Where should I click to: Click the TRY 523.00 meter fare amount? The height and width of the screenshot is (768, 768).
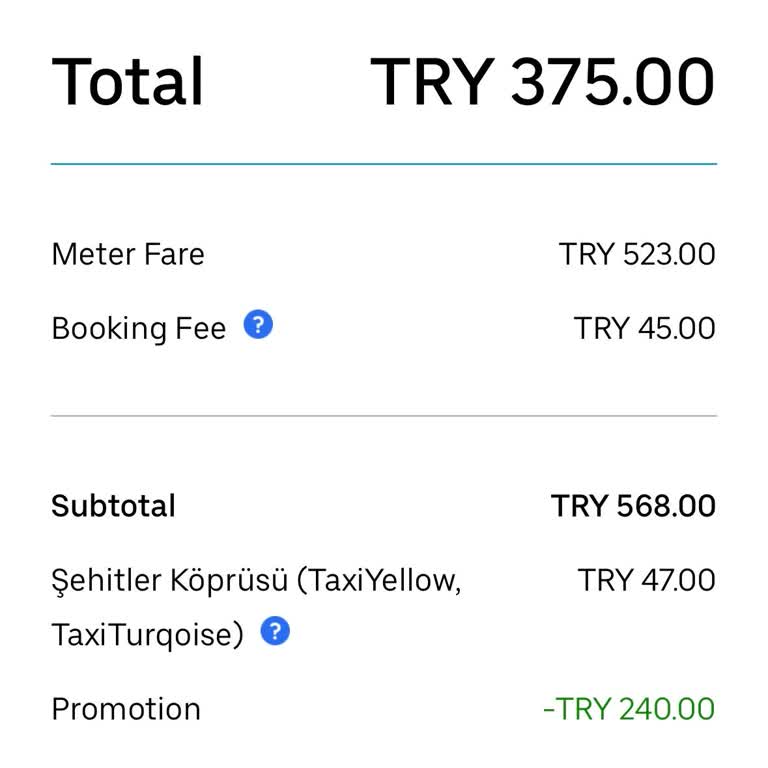point(637,254)
